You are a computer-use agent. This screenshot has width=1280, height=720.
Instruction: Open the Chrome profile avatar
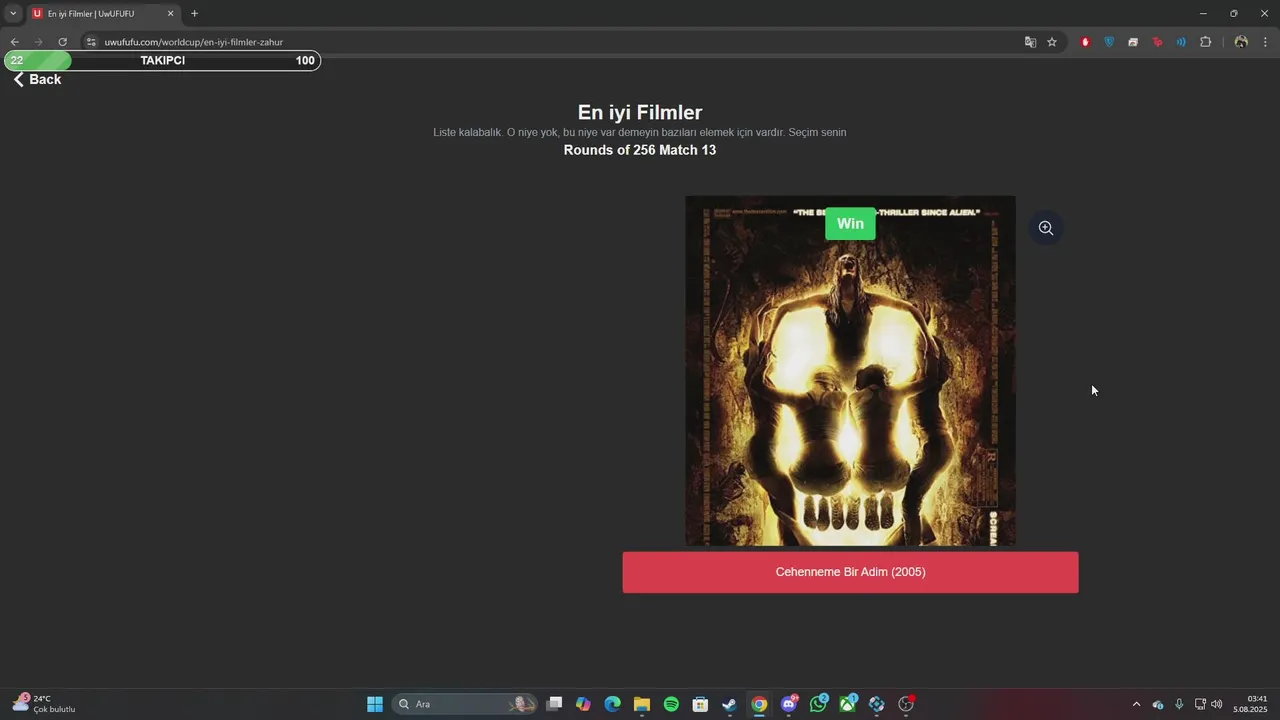point(1241,42)
